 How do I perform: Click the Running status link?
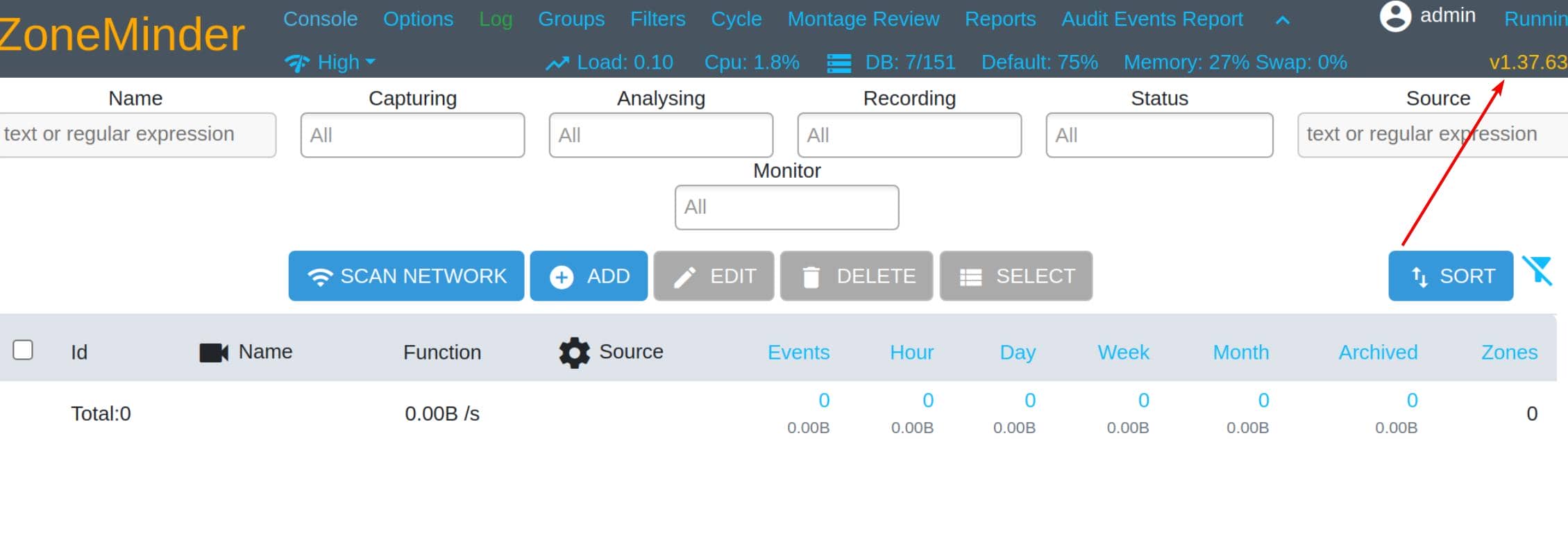[x=1535, y=19]
